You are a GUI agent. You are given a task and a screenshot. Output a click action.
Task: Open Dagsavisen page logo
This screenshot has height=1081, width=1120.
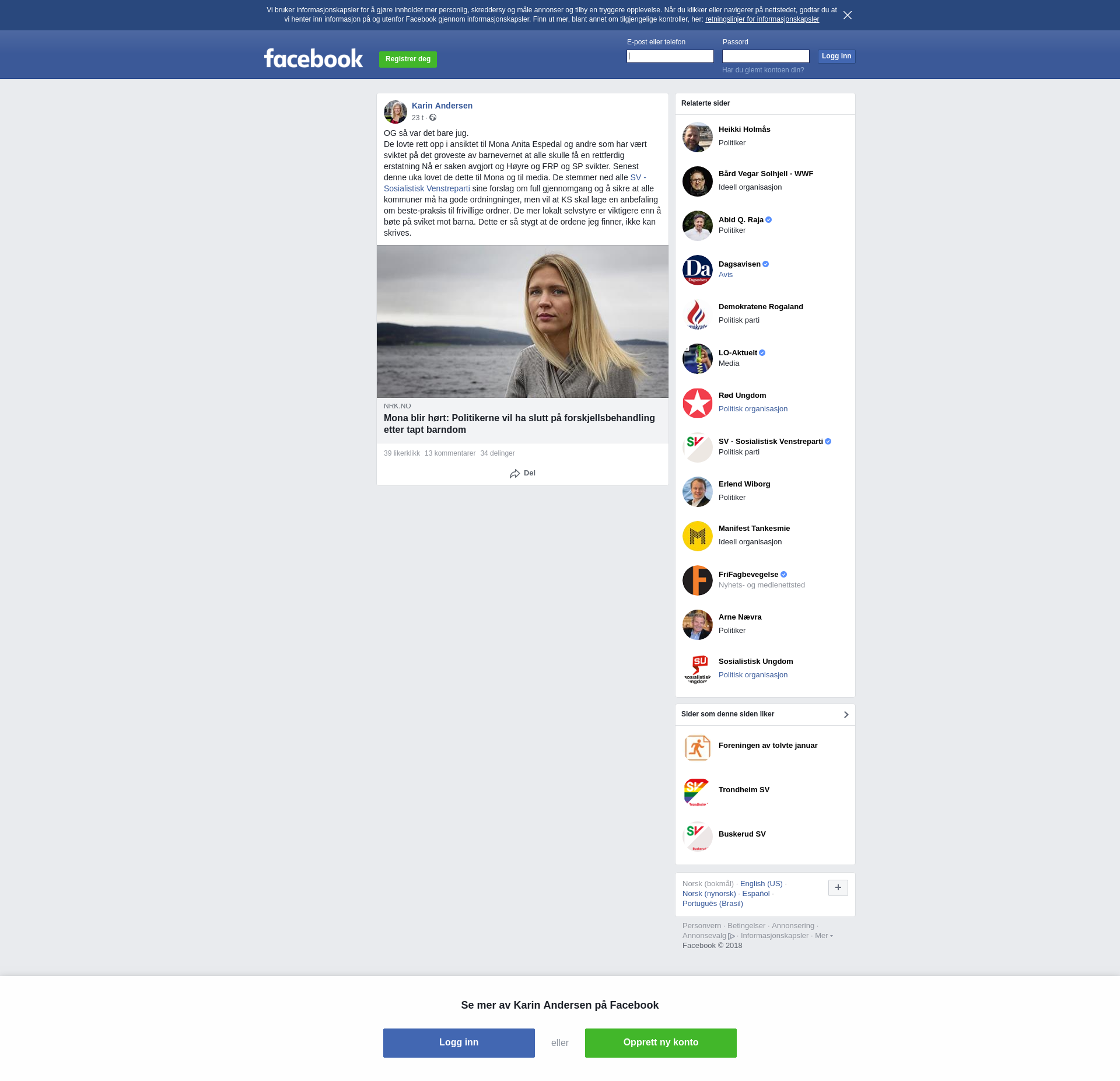(697, 270)
